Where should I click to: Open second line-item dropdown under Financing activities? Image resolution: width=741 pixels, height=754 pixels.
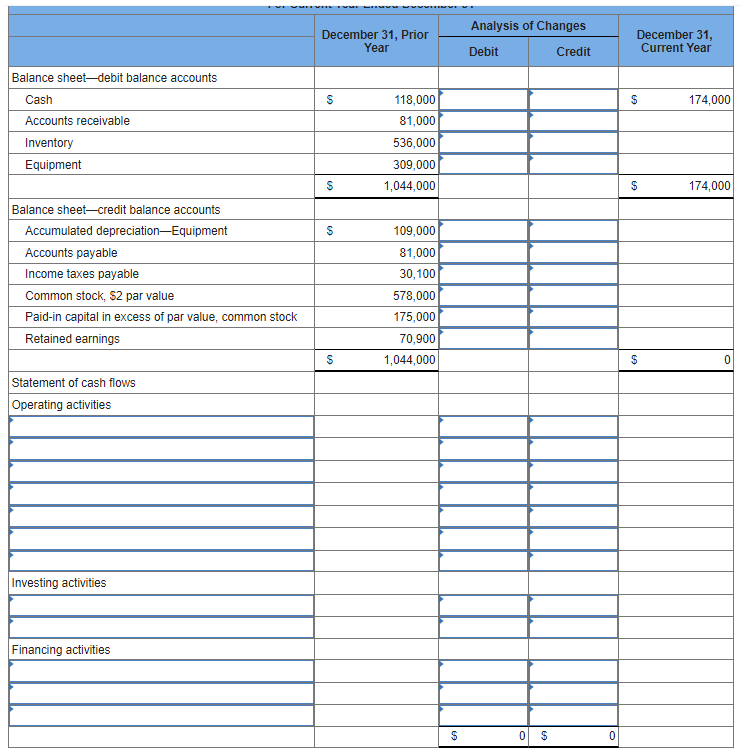point(161,693)
